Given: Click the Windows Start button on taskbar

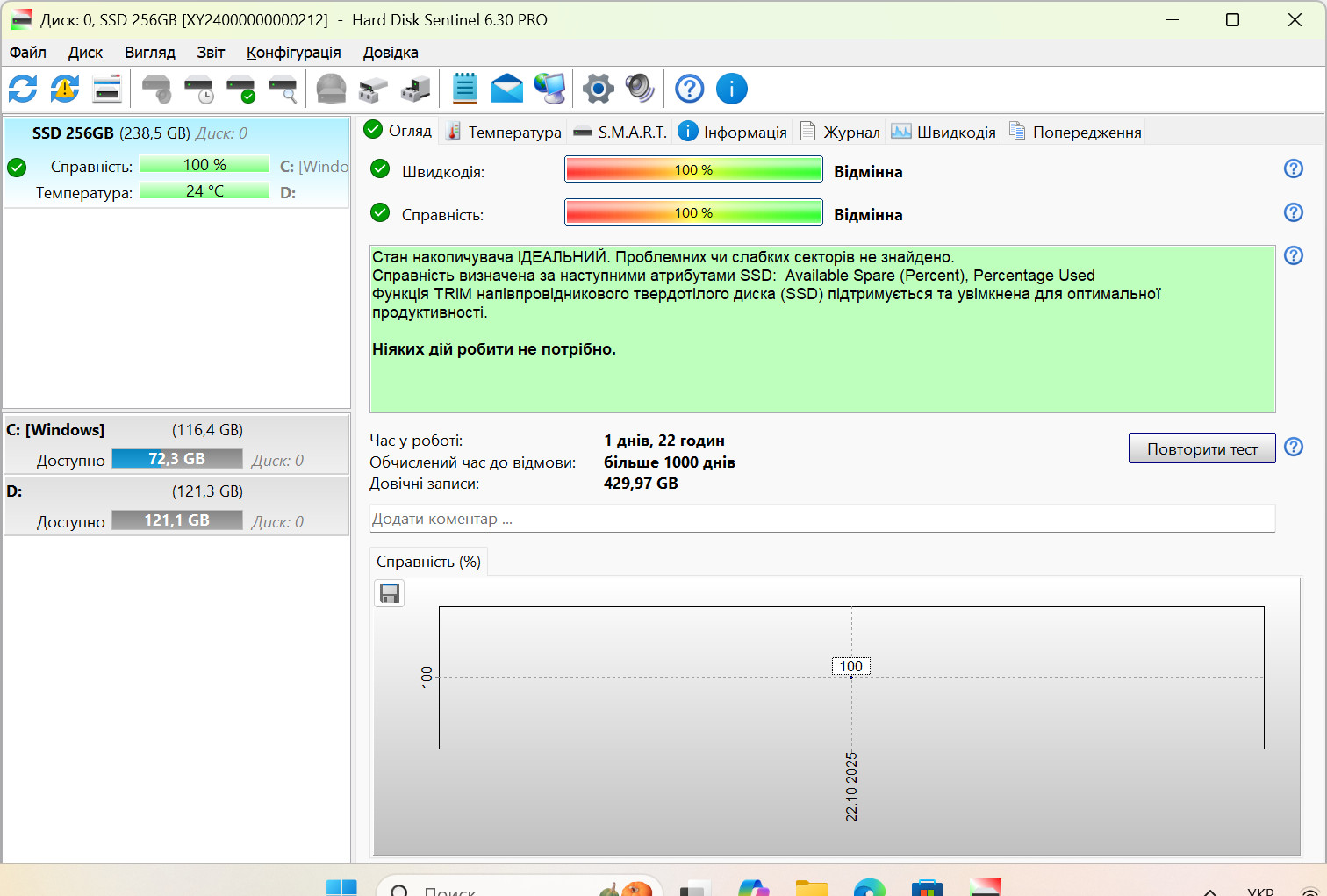Looking at the screenshot, I should point(341,887).
